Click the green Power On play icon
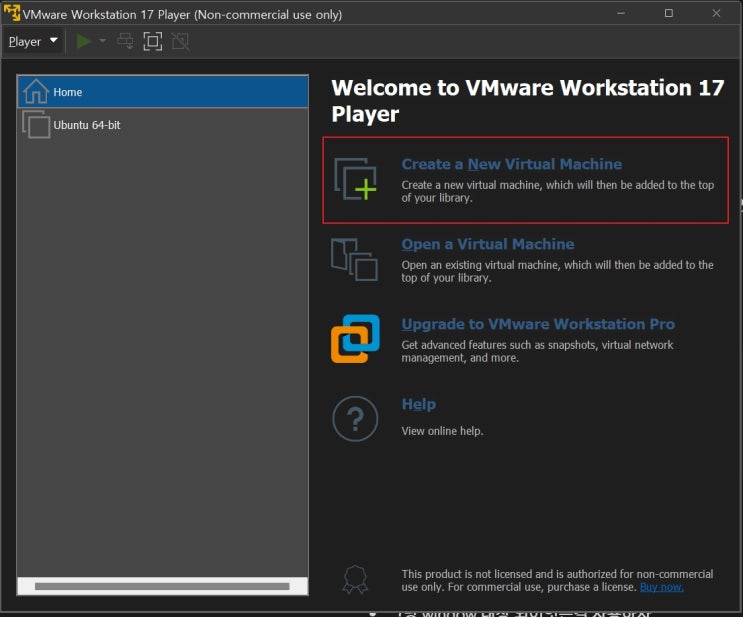743x617 pixels. 83,42
